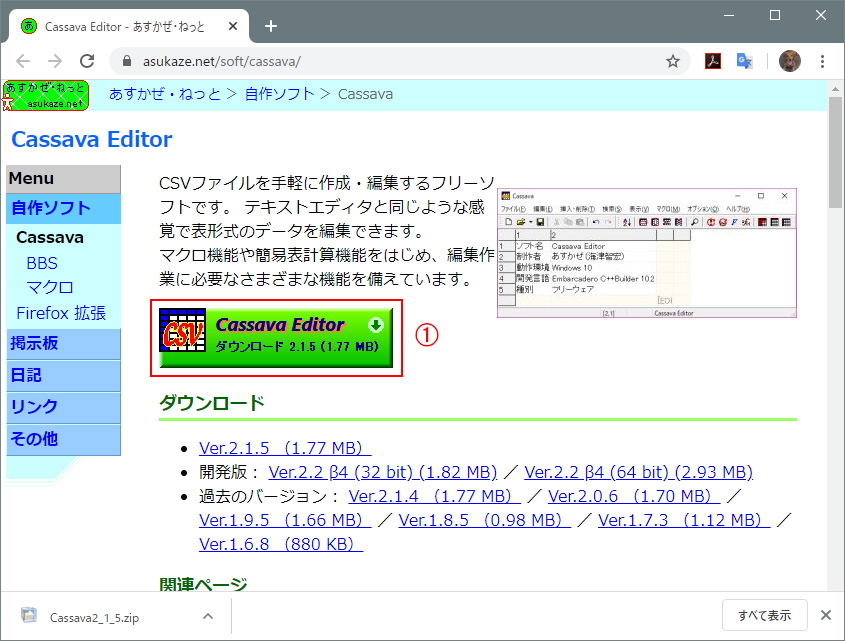The width and height of the screenshot is (845, 641).
Task: Enlarge the Cassava screenshot thumbnail
Action: [x=646, y=252]
